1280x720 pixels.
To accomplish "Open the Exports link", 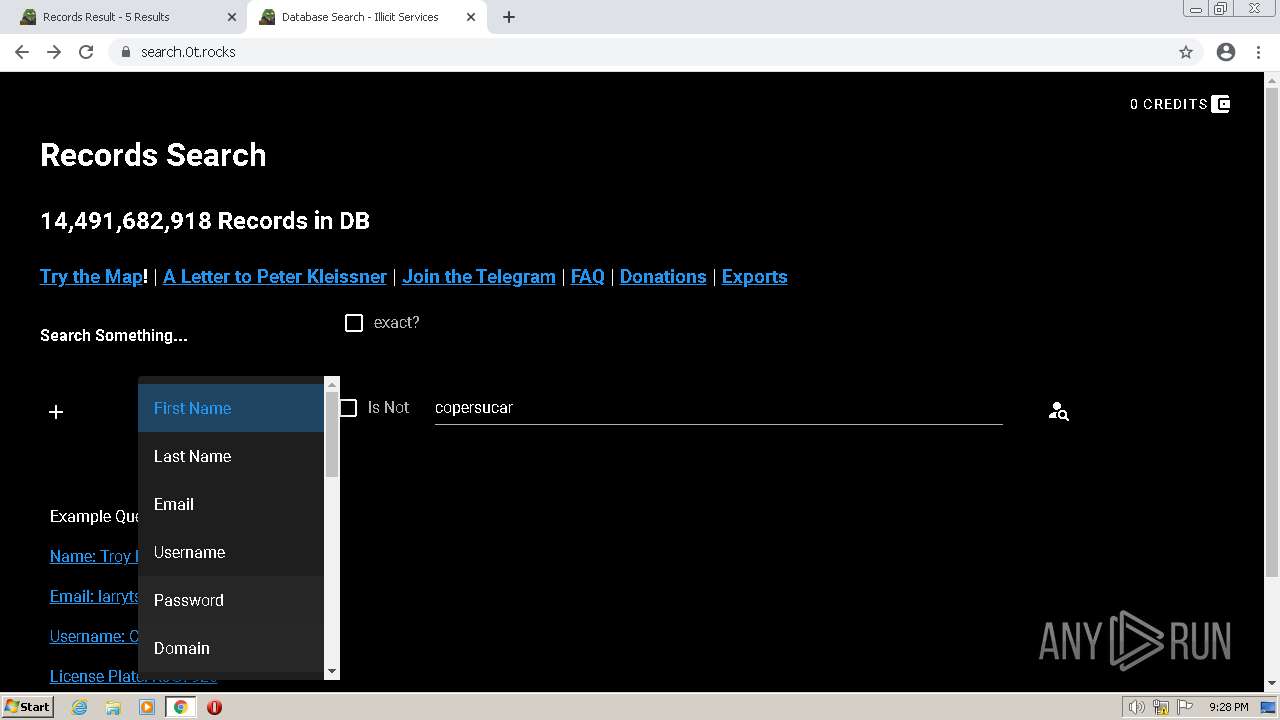I will [755, 277].
